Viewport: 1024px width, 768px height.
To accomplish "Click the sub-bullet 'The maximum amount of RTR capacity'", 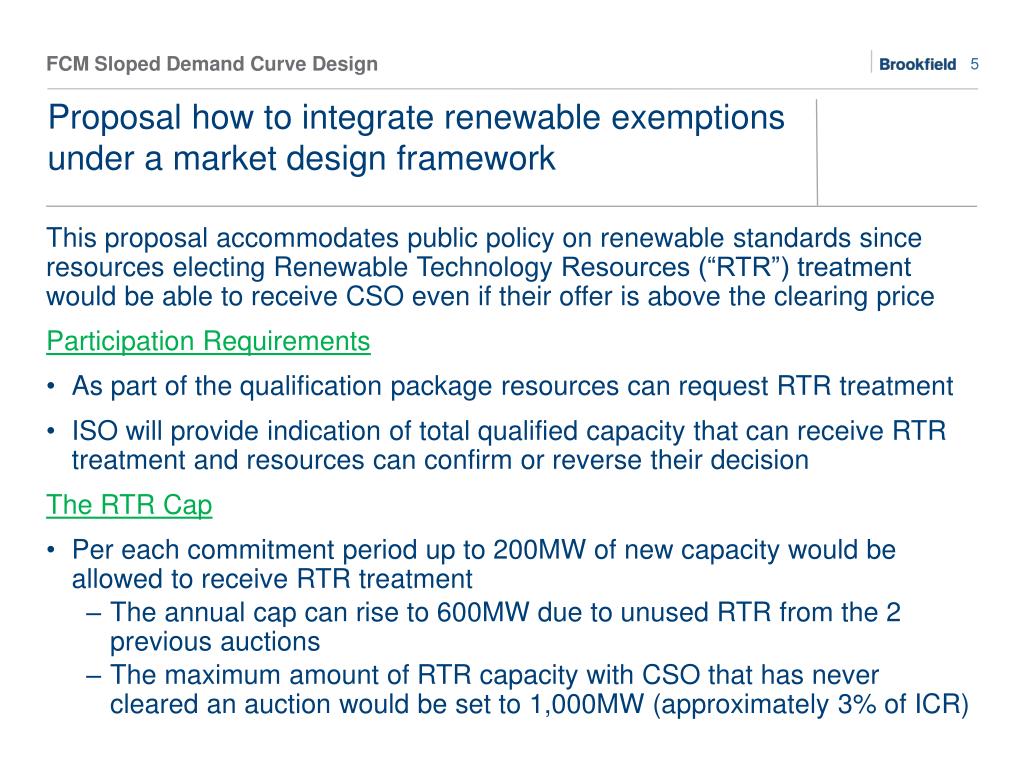I will [539, 689].
